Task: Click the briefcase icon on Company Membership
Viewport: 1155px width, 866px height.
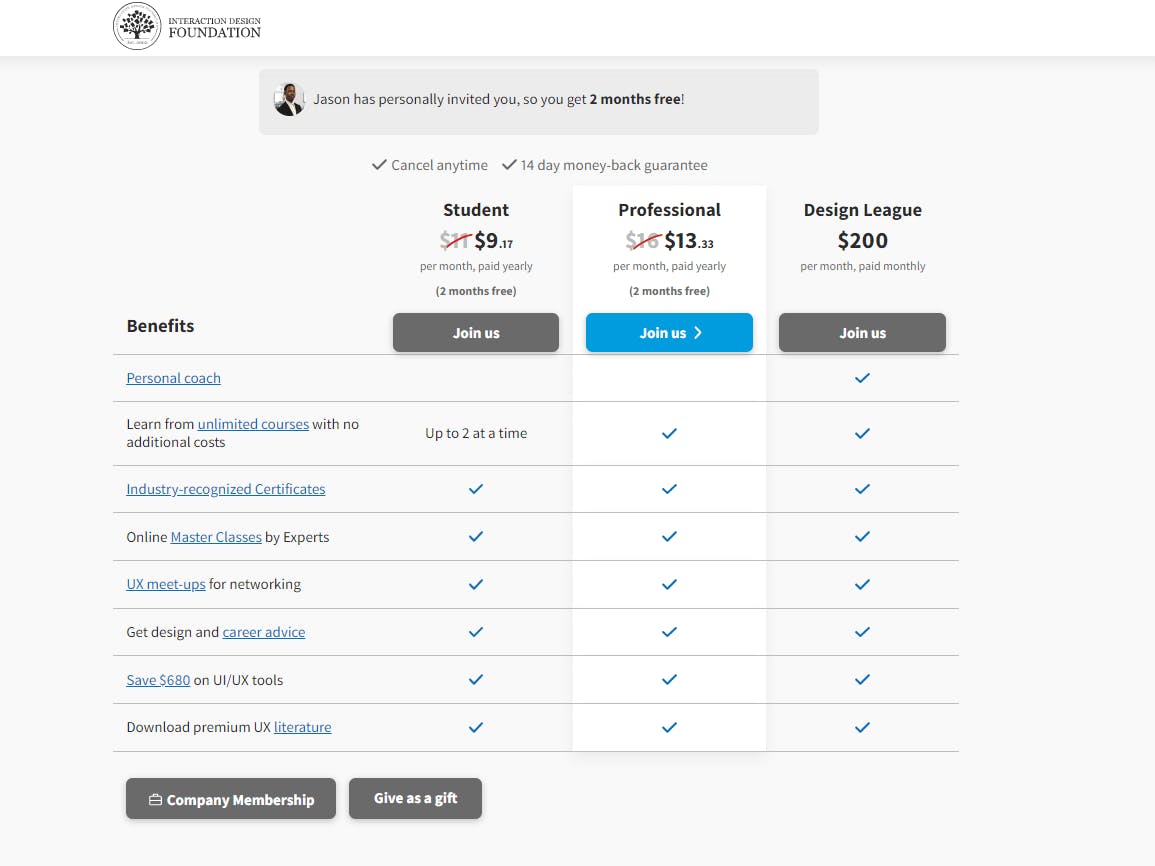Action: point(155,799)
